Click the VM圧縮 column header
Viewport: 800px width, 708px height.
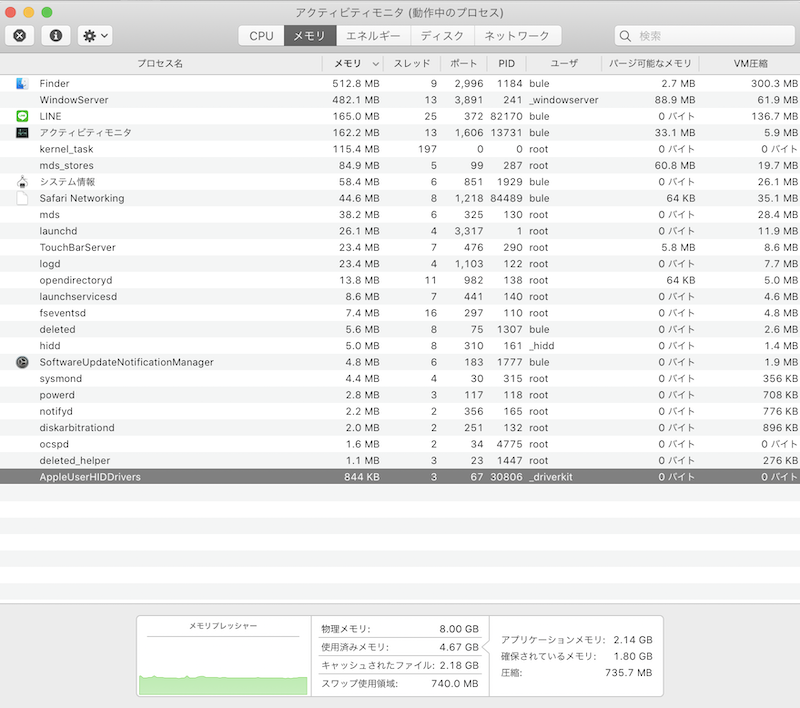pos(750,63)
